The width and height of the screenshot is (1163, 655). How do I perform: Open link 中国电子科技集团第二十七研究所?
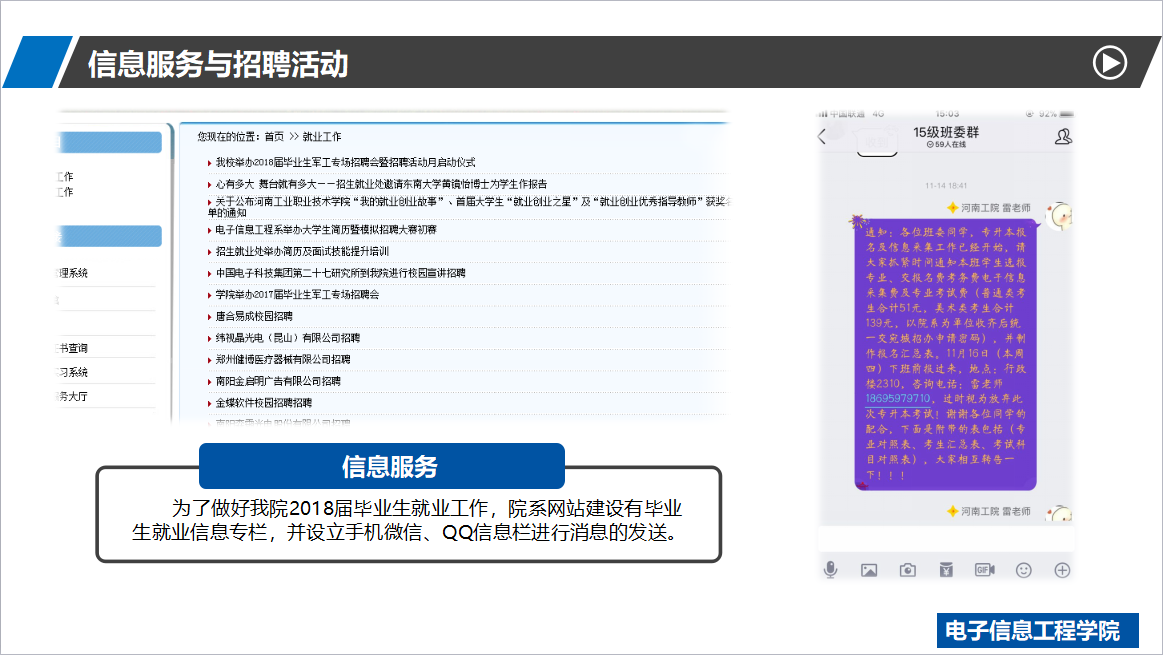[340, 273]
